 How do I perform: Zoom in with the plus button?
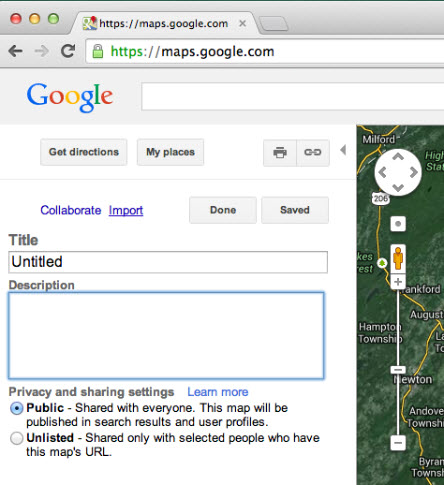398,282
